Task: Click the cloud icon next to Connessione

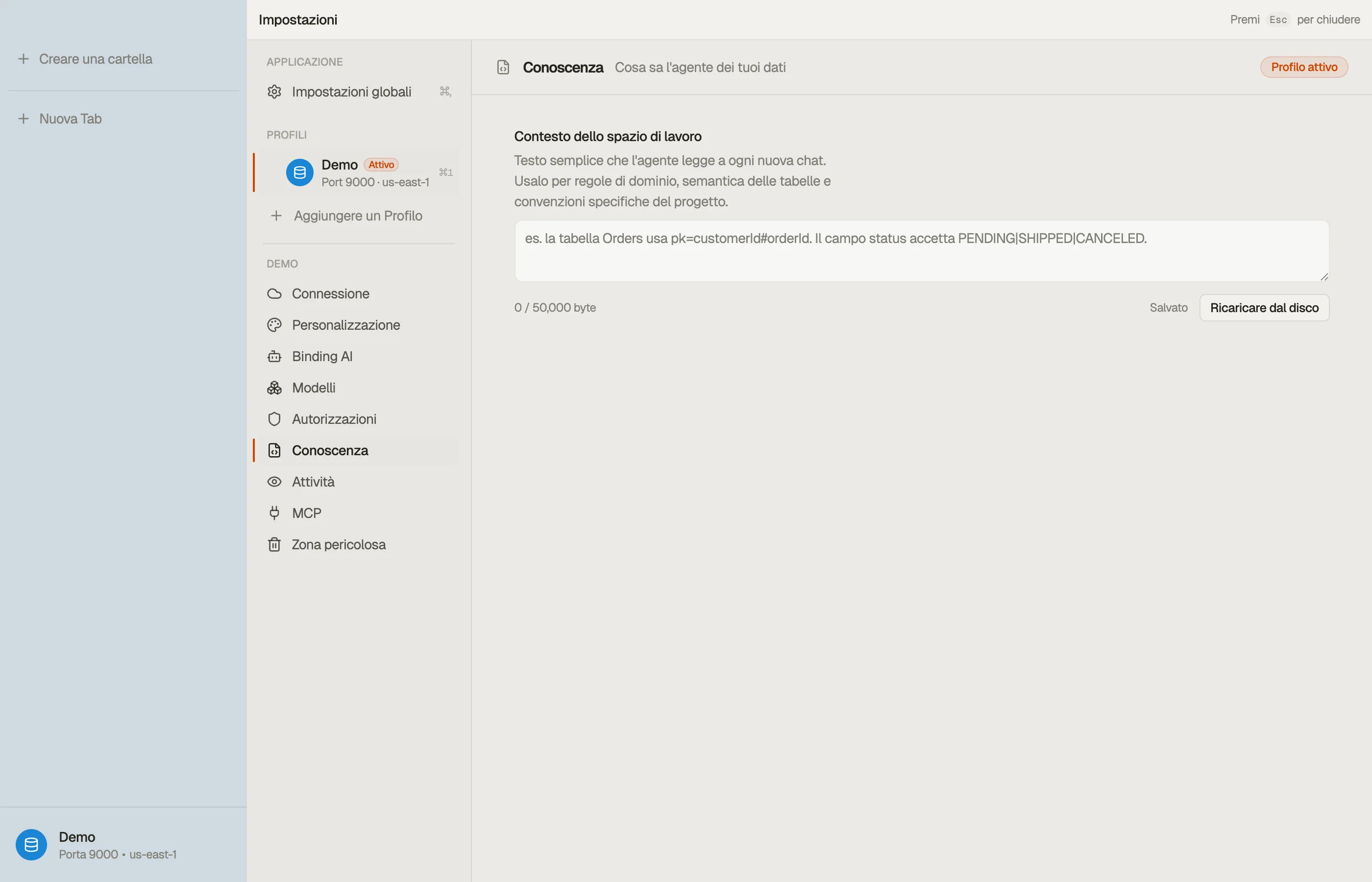Action: pos(274,294)
